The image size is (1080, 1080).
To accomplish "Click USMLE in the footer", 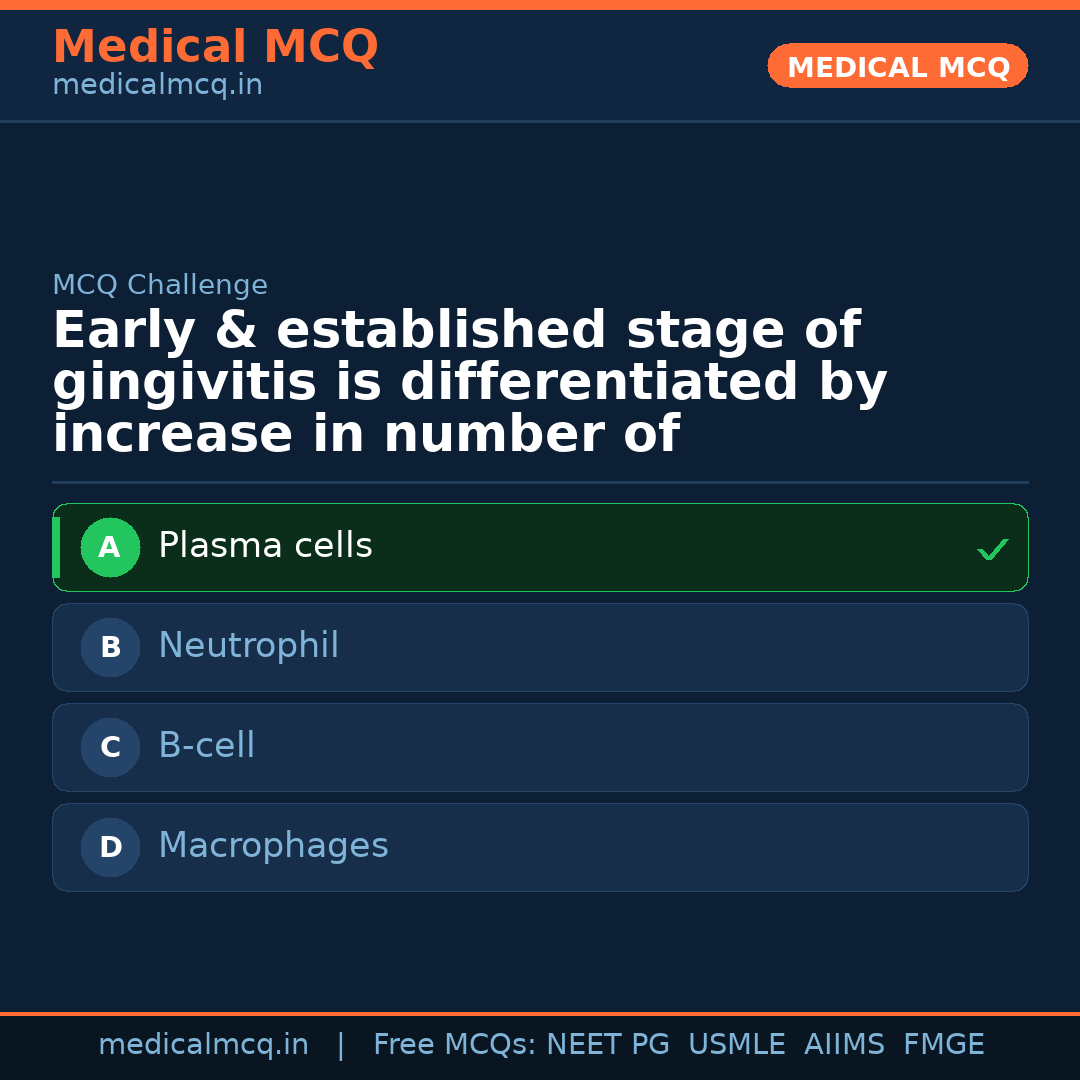I will click(736, 1045).
